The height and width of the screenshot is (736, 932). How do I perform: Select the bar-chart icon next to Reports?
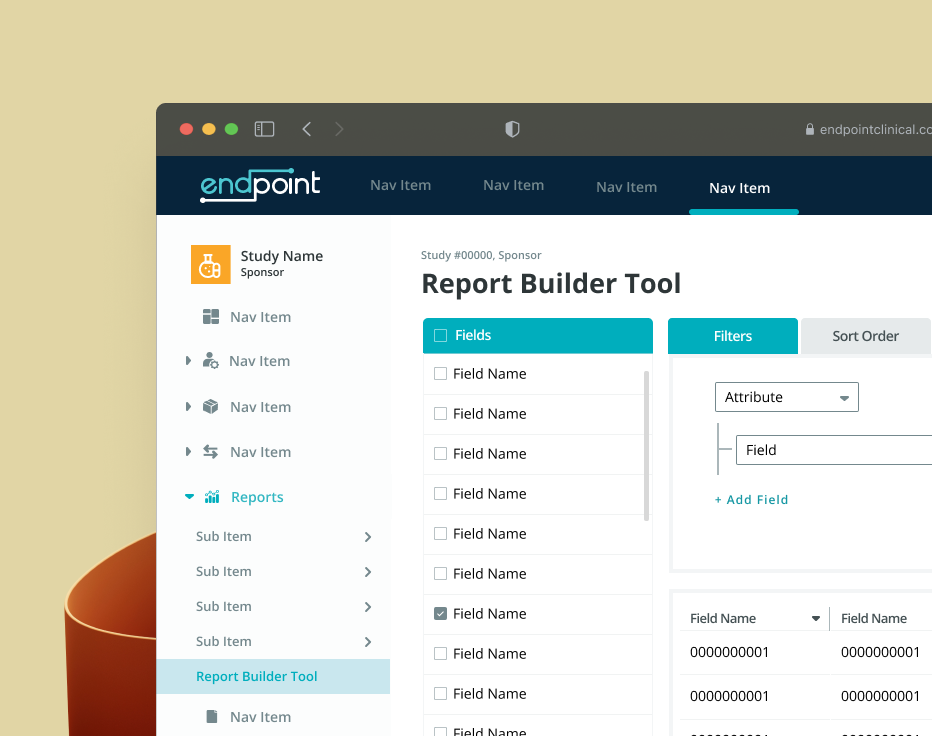click(214, 496)
